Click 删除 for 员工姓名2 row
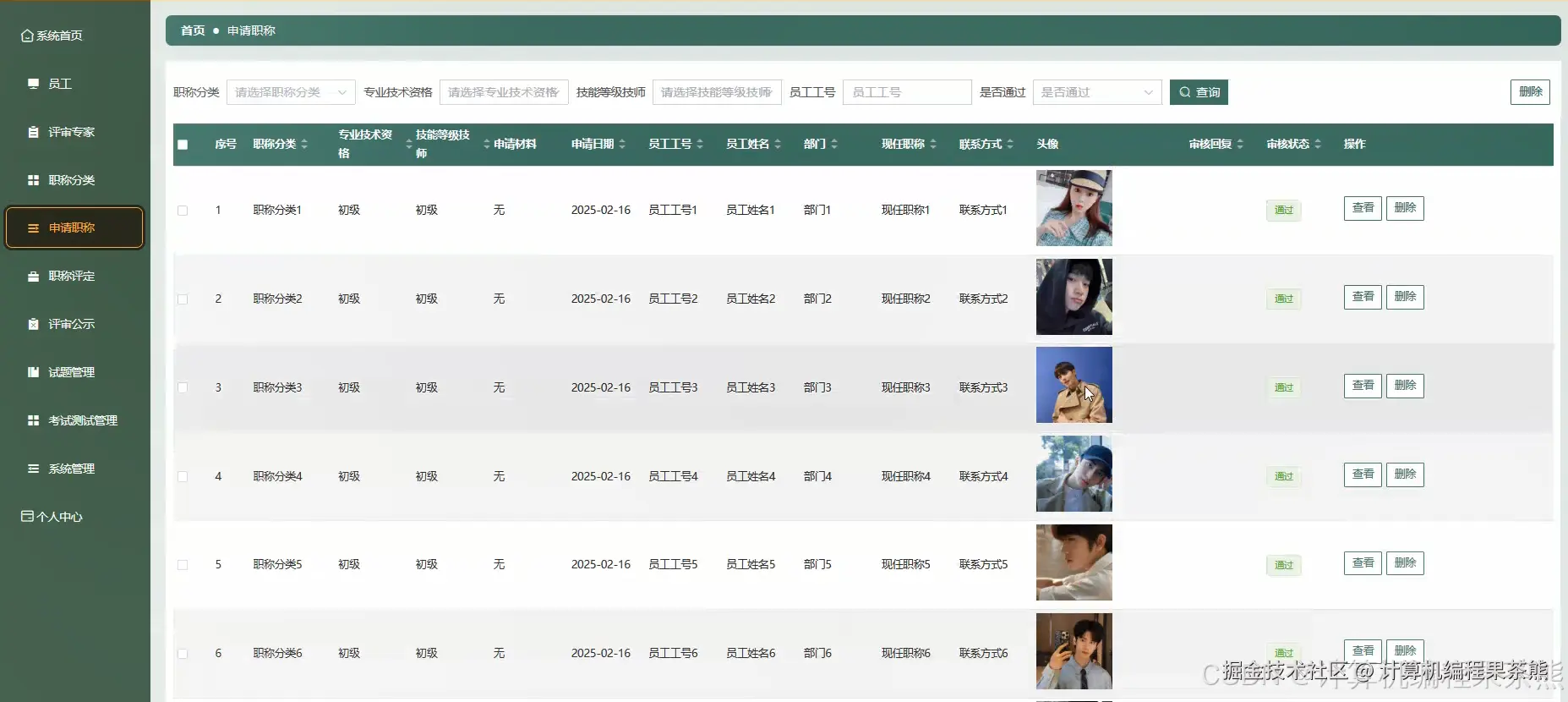Screen dimensions: 1568x702 1405,297
